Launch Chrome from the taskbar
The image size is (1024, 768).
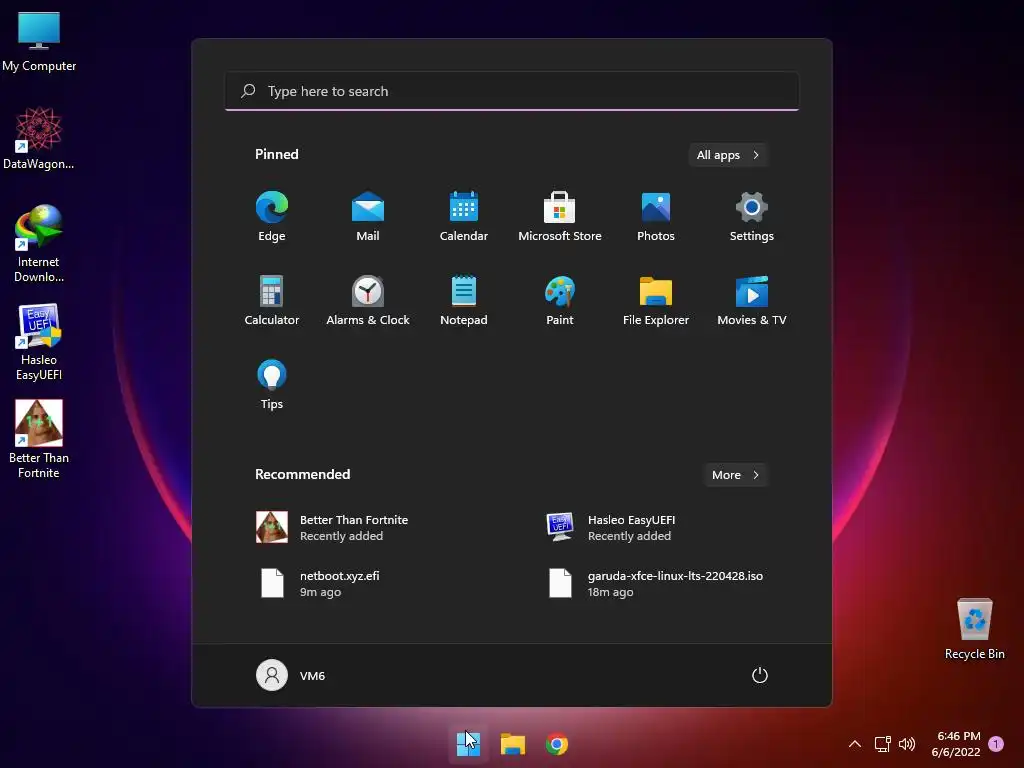(557, 744)
